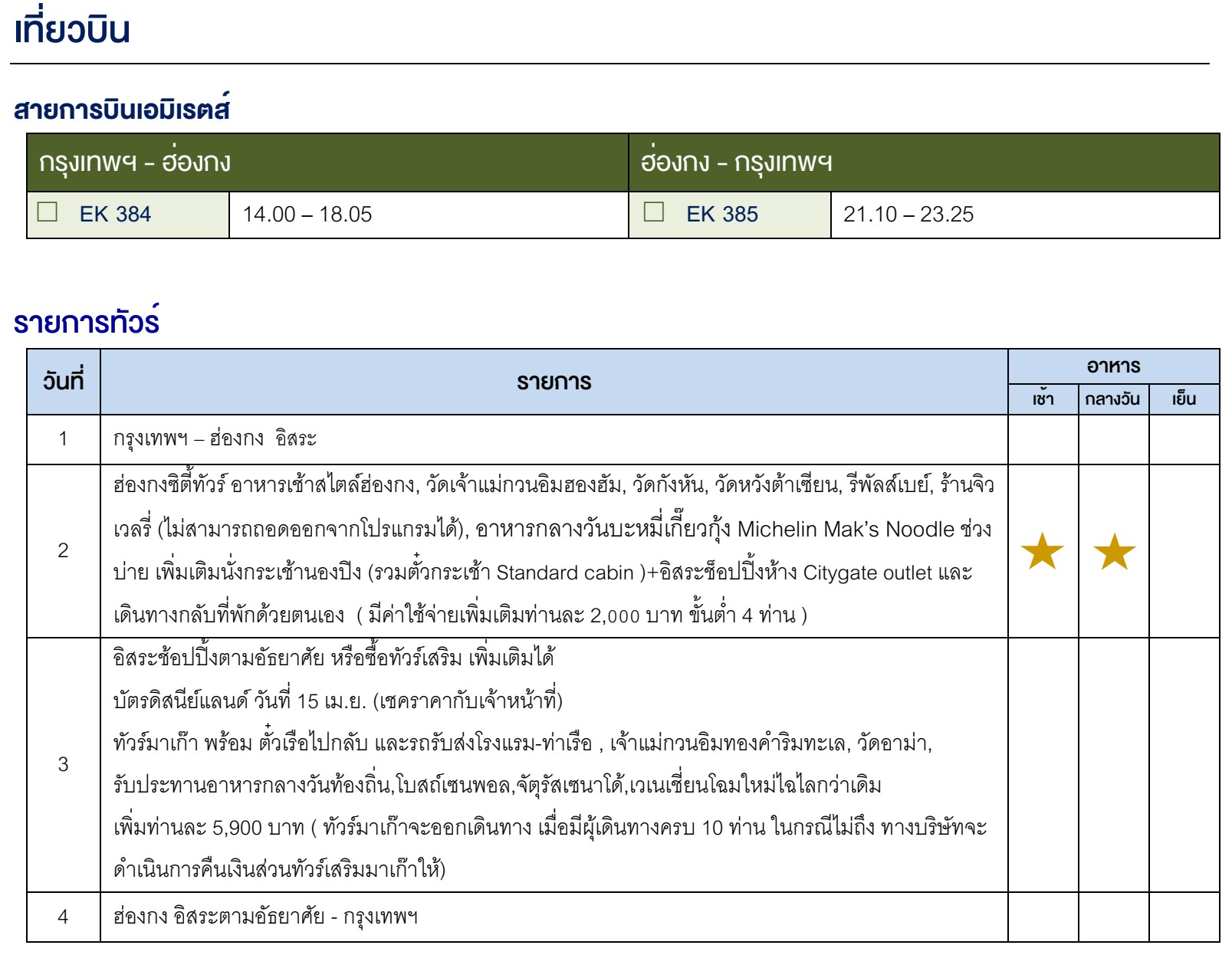1232x955 pixels.
Task: Select the EK 384 flight number text
Action: click(115, 215)
